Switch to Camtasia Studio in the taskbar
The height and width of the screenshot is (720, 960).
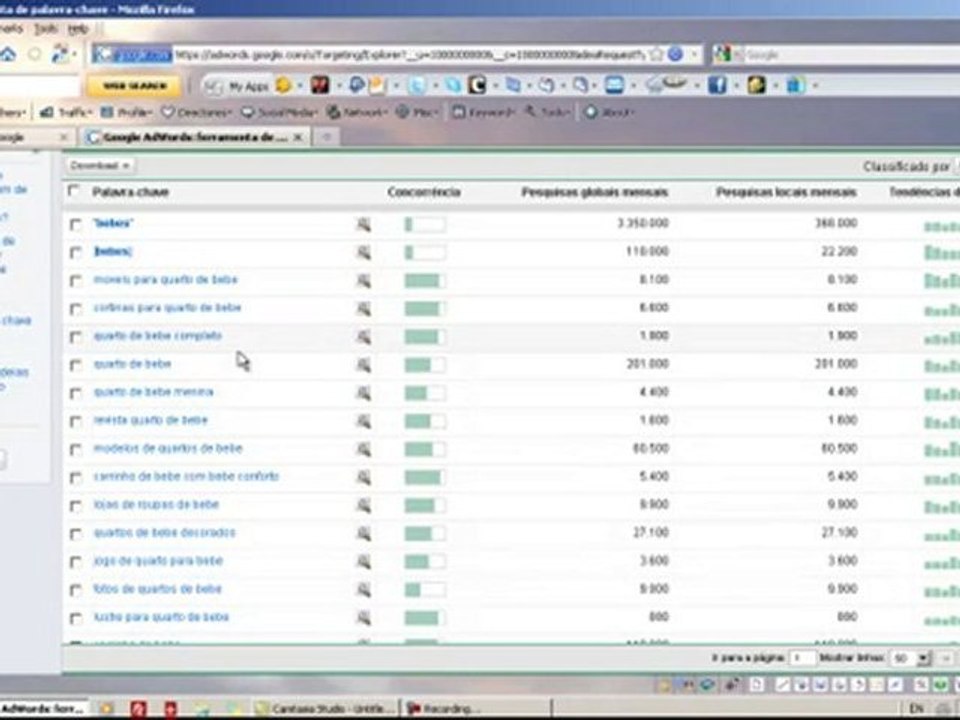[x=326, y=709]
